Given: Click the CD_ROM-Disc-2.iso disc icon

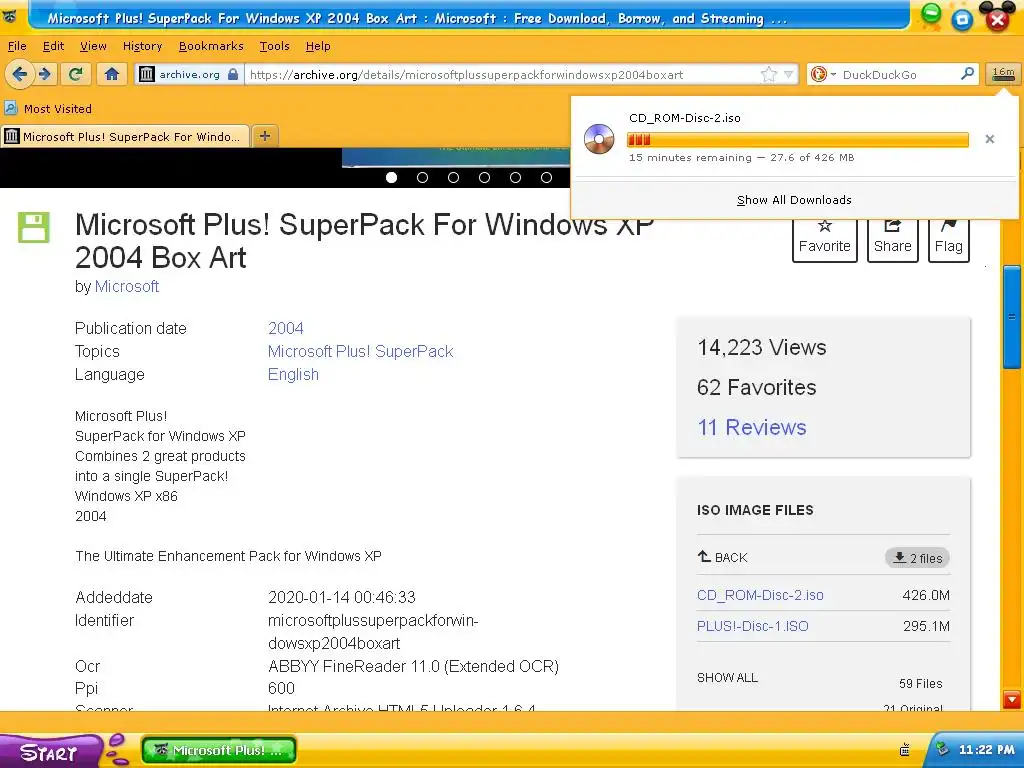Looking at the screenshot, I should (x=599, y=139).
